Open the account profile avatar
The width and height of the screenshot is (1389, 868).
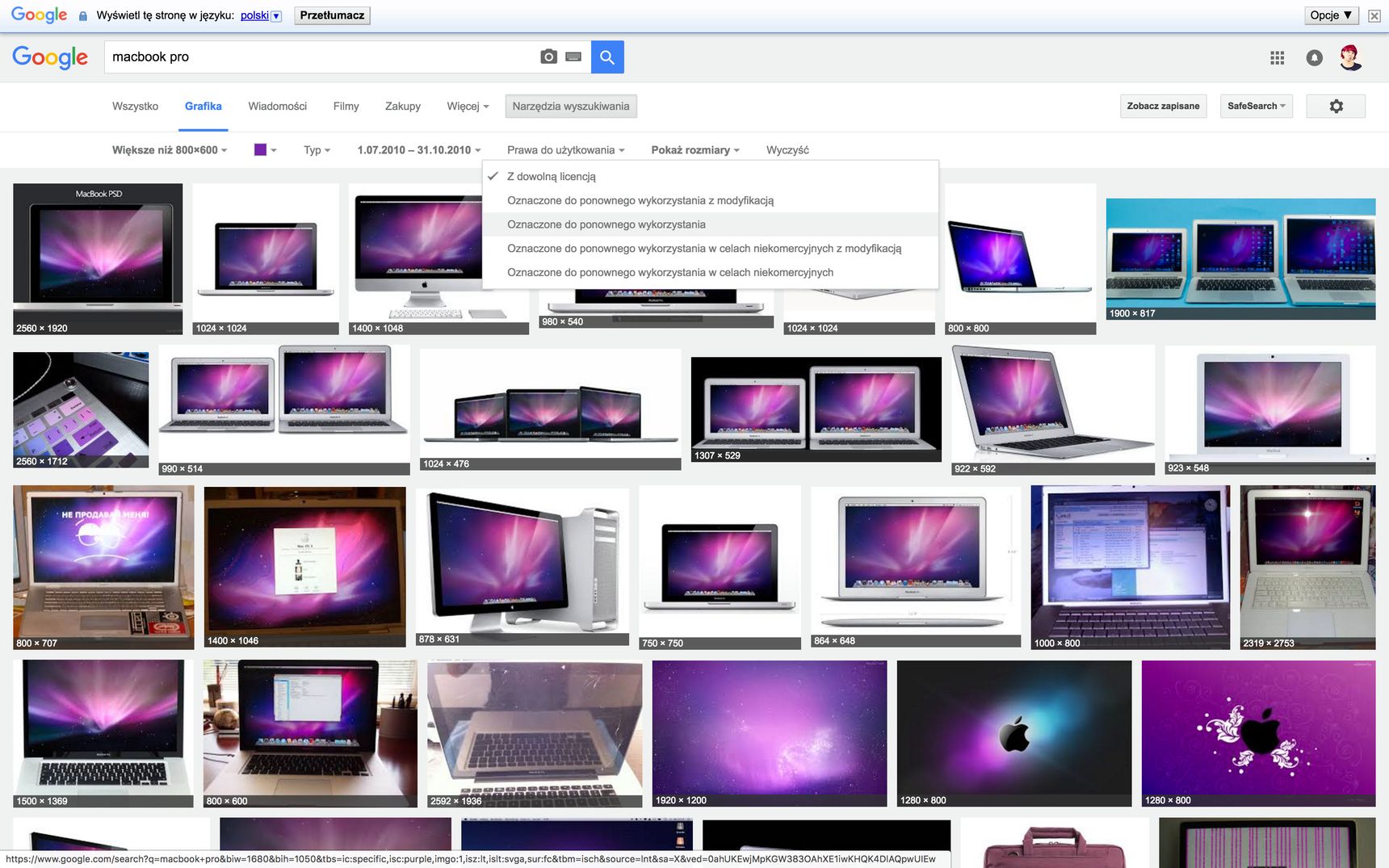[1351, 57]
